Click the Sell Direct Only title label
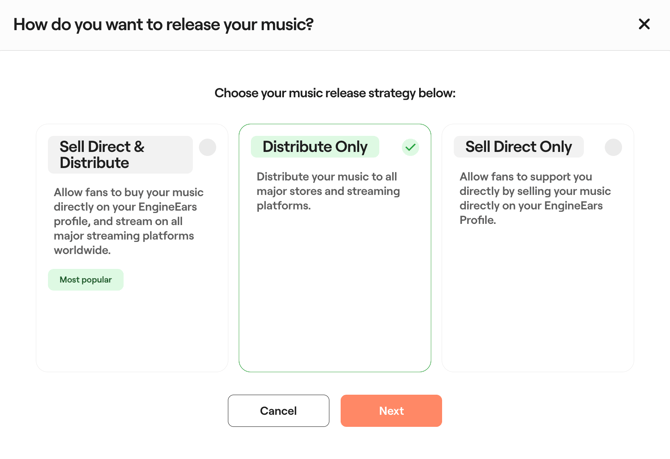The width and height of the screenshot is (670, 459). (x=518, y=147)
